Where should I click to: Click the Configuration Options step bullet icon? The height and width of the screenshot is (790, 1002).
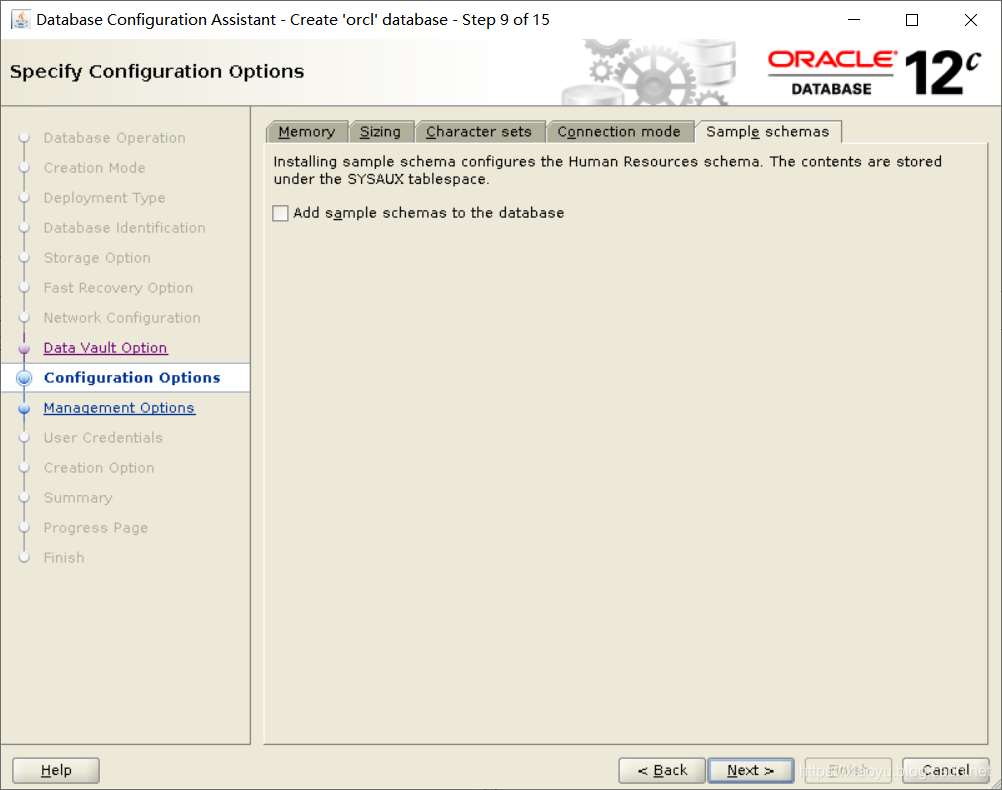click(24, 378)
